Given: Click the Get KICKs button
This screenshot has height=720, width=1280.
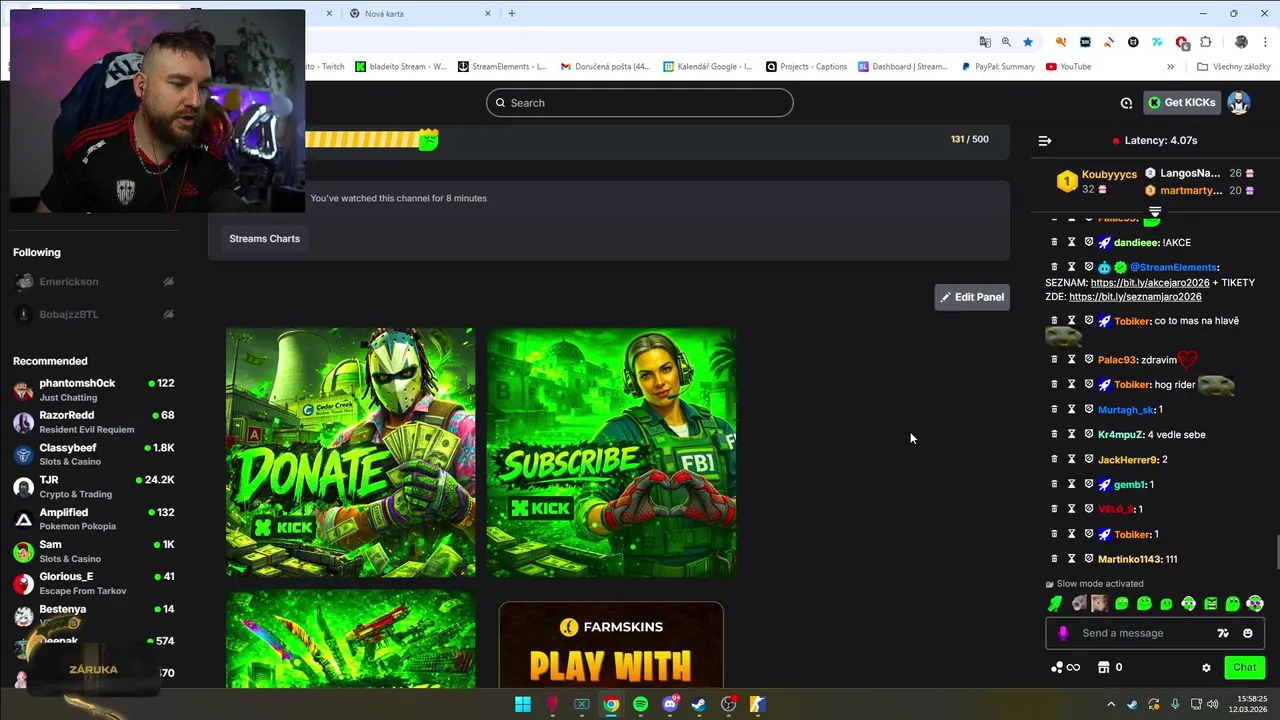Looking at the screenshot, I should 1182,103.
